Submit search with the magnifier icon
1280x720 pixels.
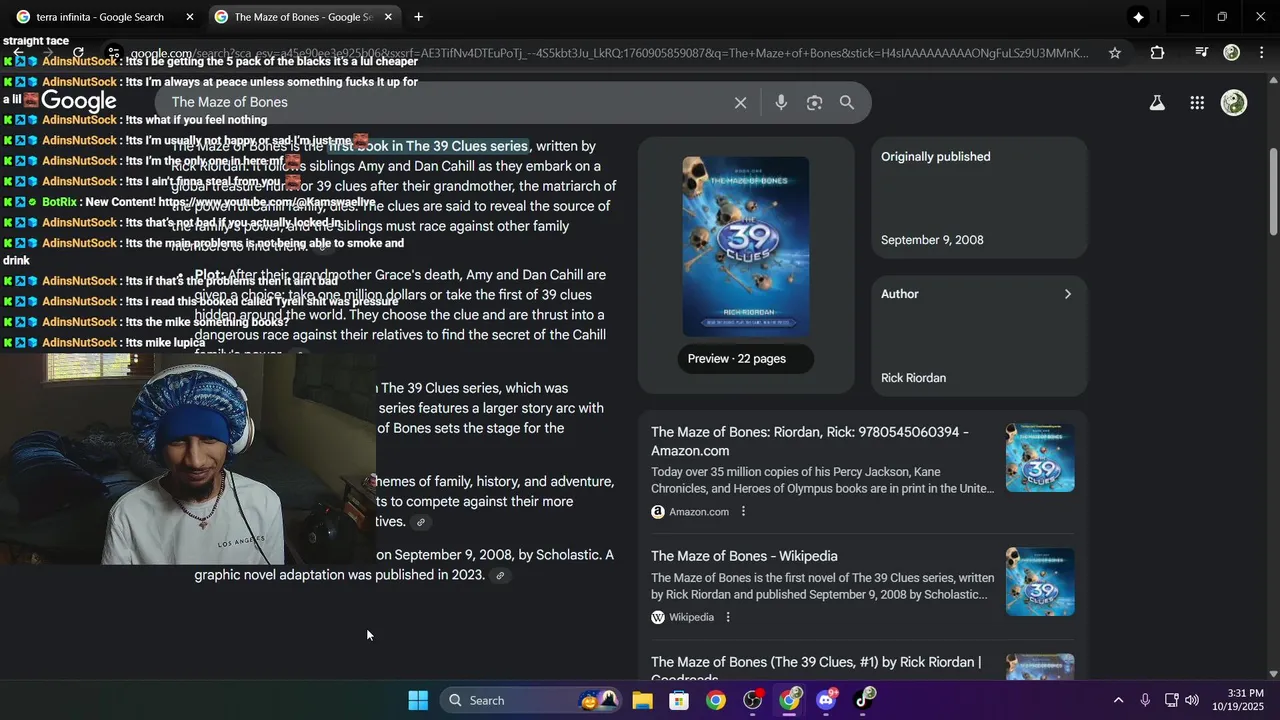(x=847, y=102)
